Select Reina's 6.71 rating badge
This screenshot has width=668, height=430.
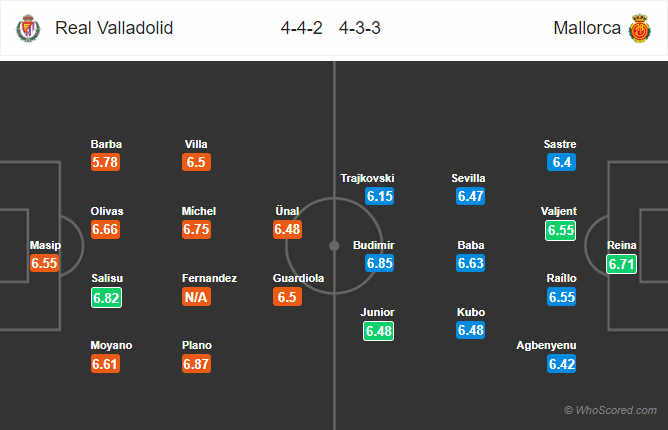coord(621,264)
